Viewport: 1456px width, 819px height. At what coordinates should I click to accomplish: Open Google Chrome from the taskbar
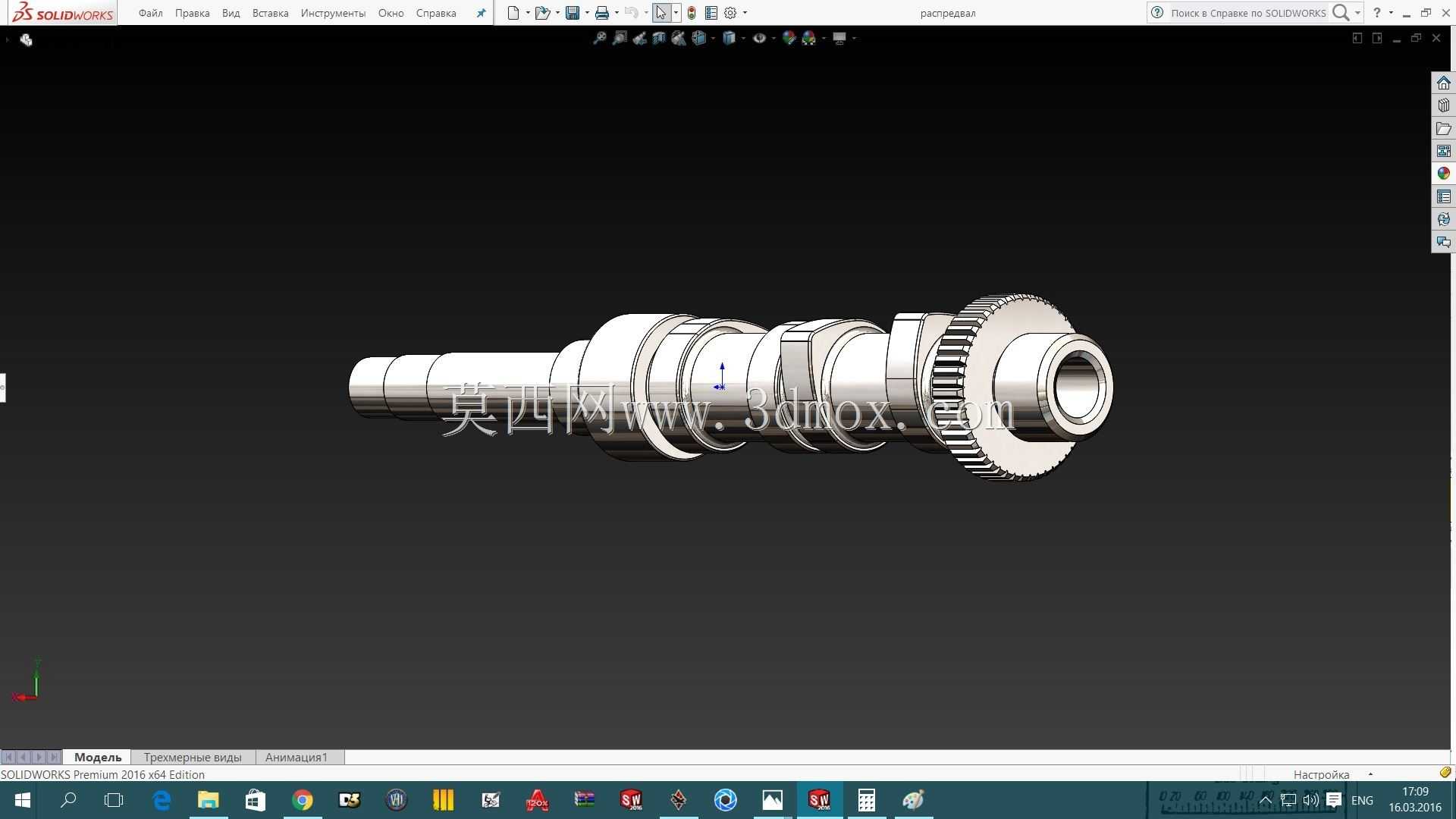pyautogui.click(x=303, y=800)
